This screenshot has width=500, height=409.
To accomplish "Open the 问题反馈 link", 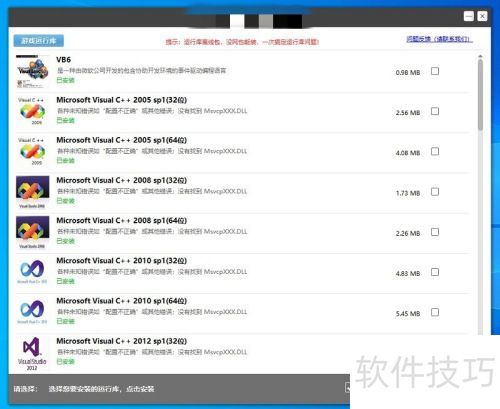I will point(439,39).
